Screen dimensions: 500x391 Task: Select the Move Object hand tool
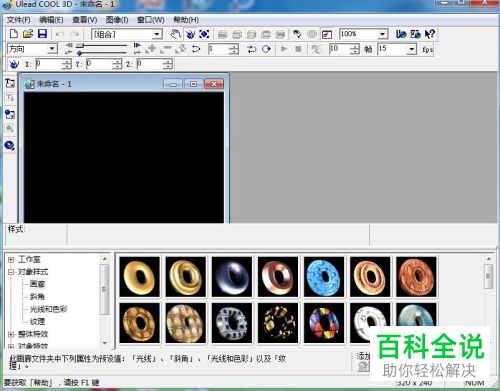(175, 34)
